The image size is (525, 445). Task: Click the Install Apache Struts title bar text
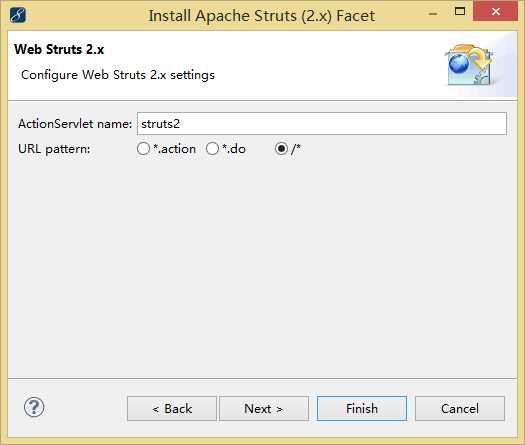262,16
